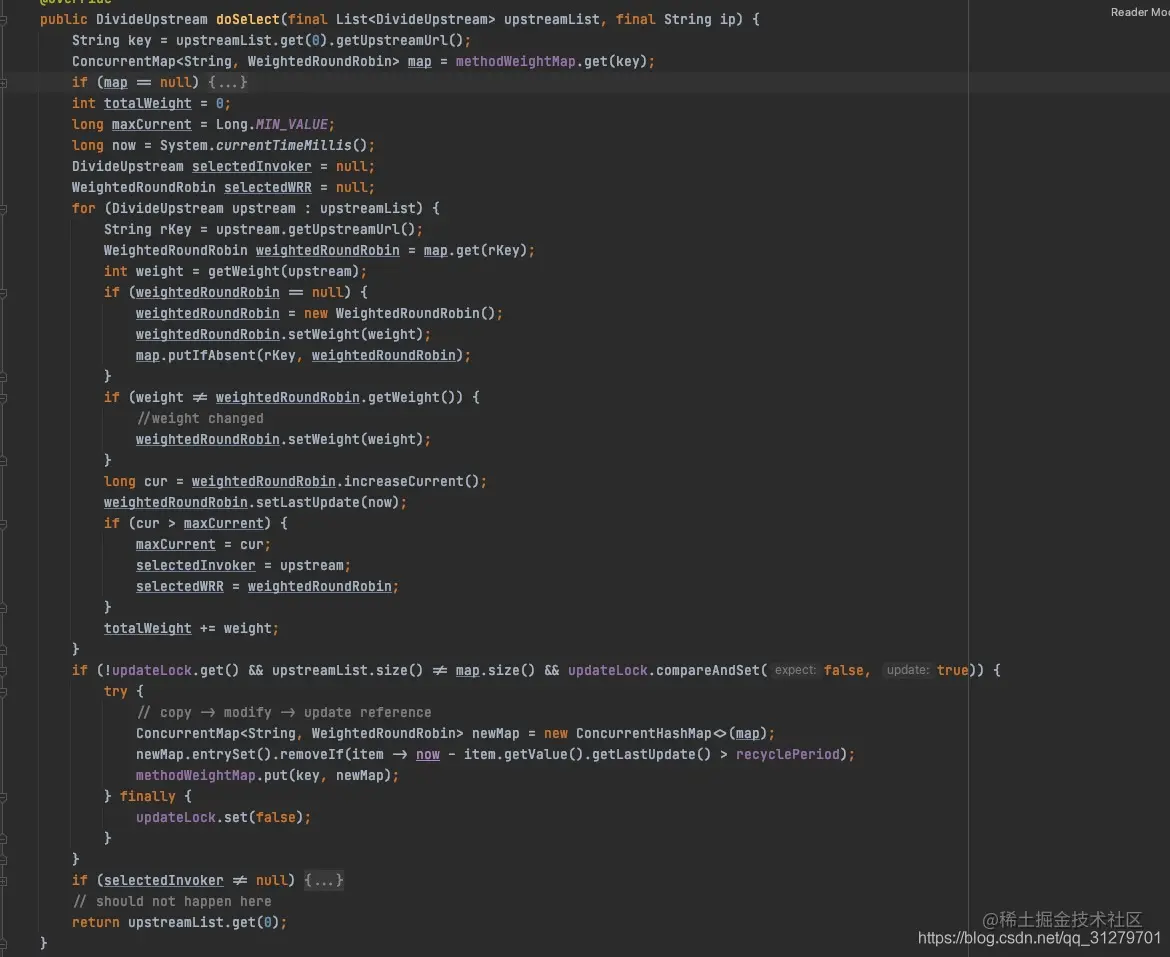Expand folded block after 'if (map == null)'

point(227,82)
